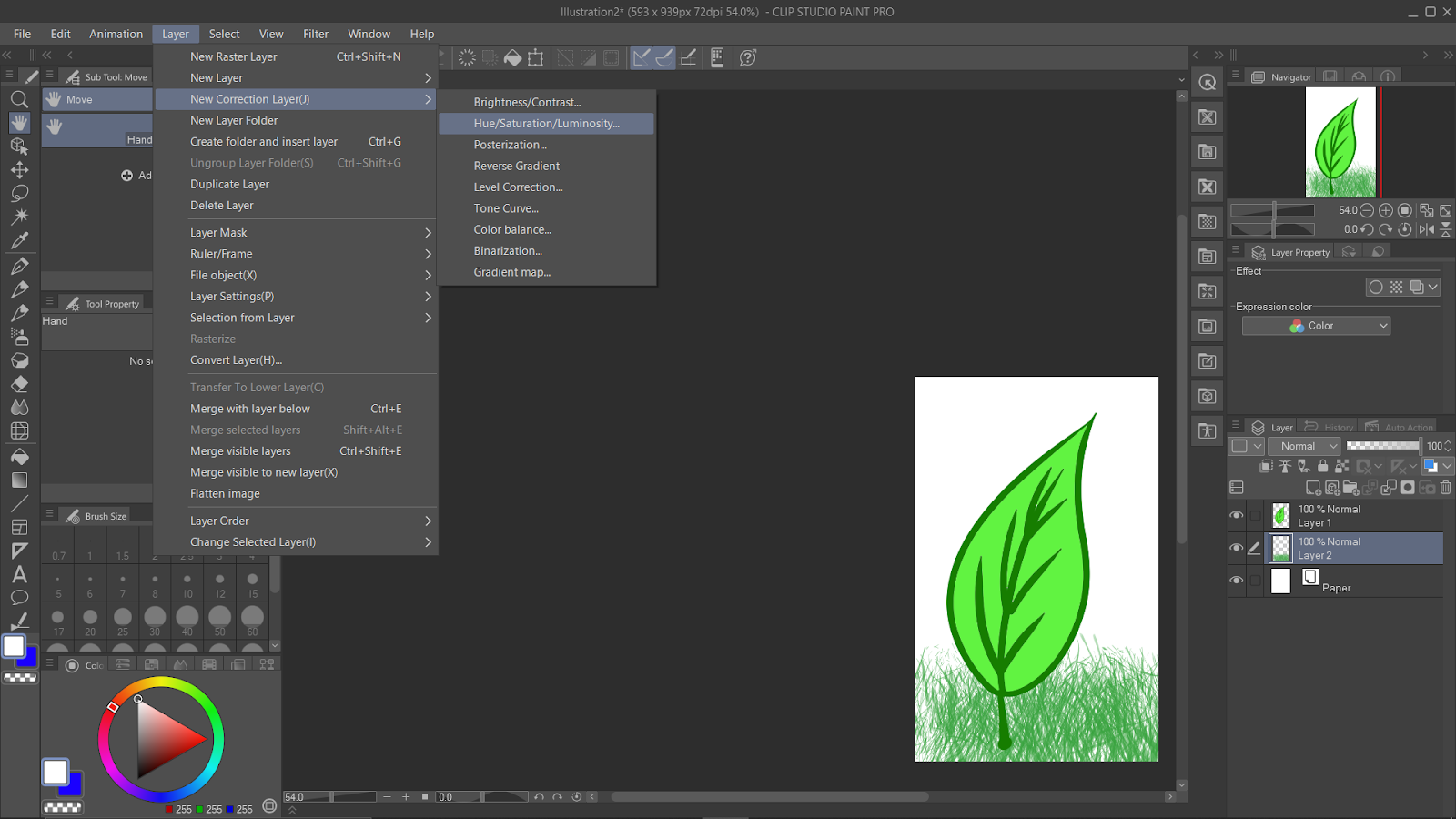Viewport: 1456px width, 819px height.
Task: Click Merge with layer below entry
Action: (296, 409)
